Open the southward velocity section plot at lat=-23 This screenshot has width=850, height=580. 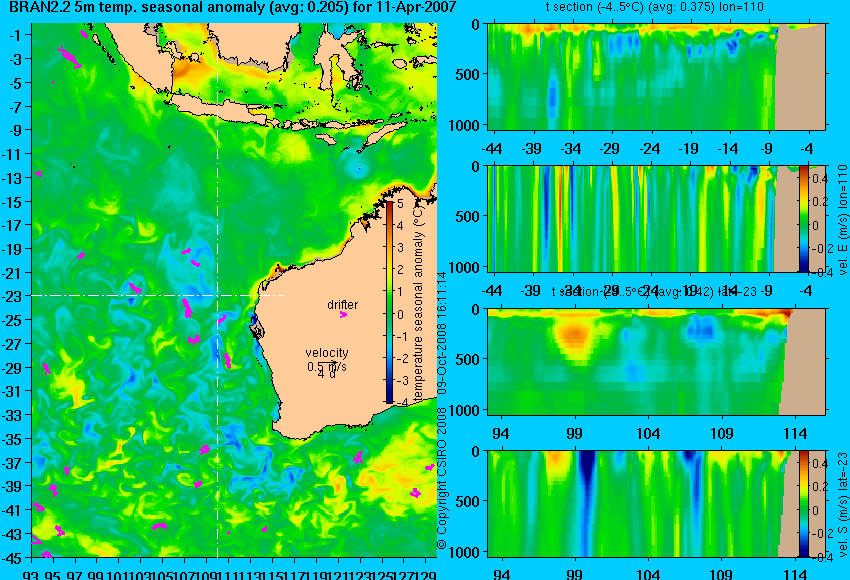[656, 504]
